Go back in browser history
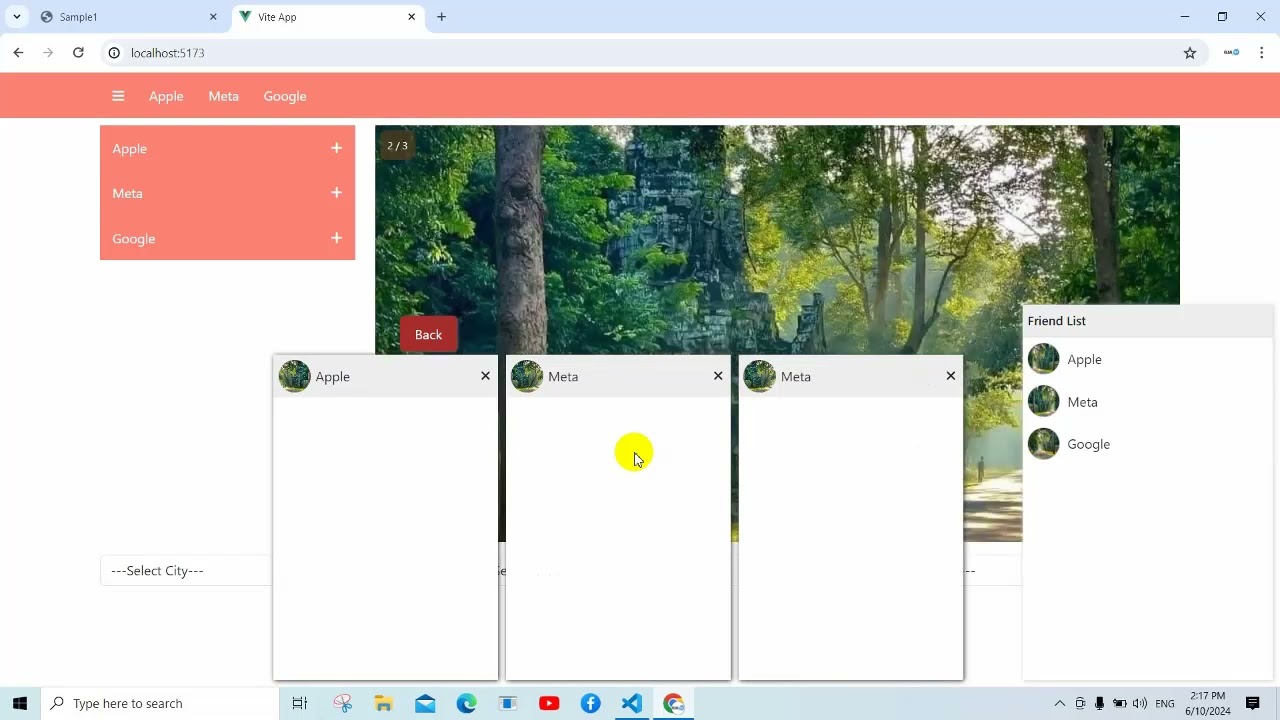The height and width of the screenshot is (720, 1280). click(18, 53)
